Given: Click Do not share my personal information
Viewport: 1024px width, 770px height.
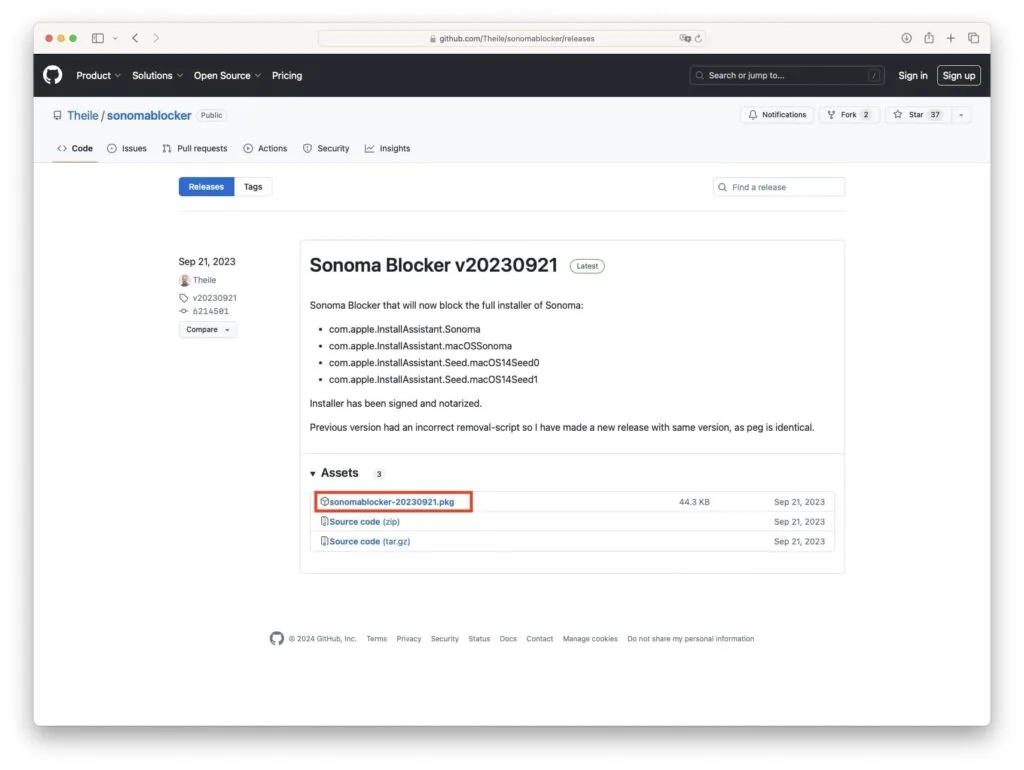Looking at the screenshot, I should (x=690, y=639).
